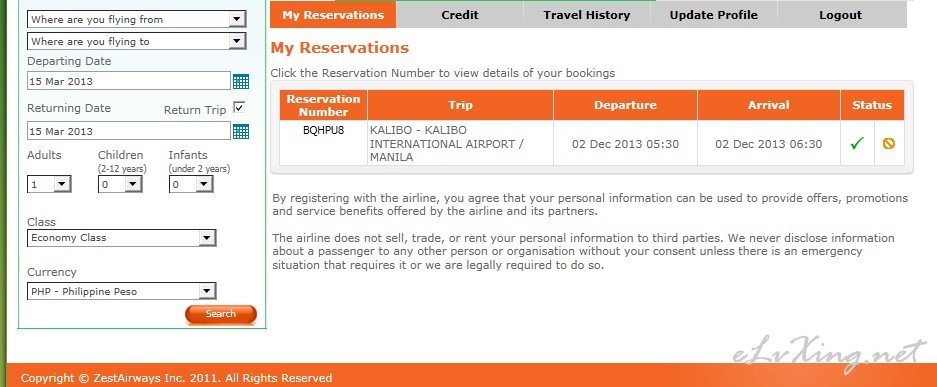Open the PHP Philippine Peso currency dropdown
The width and height of the screenshot is (937, 387).
(x=121, y=291)
